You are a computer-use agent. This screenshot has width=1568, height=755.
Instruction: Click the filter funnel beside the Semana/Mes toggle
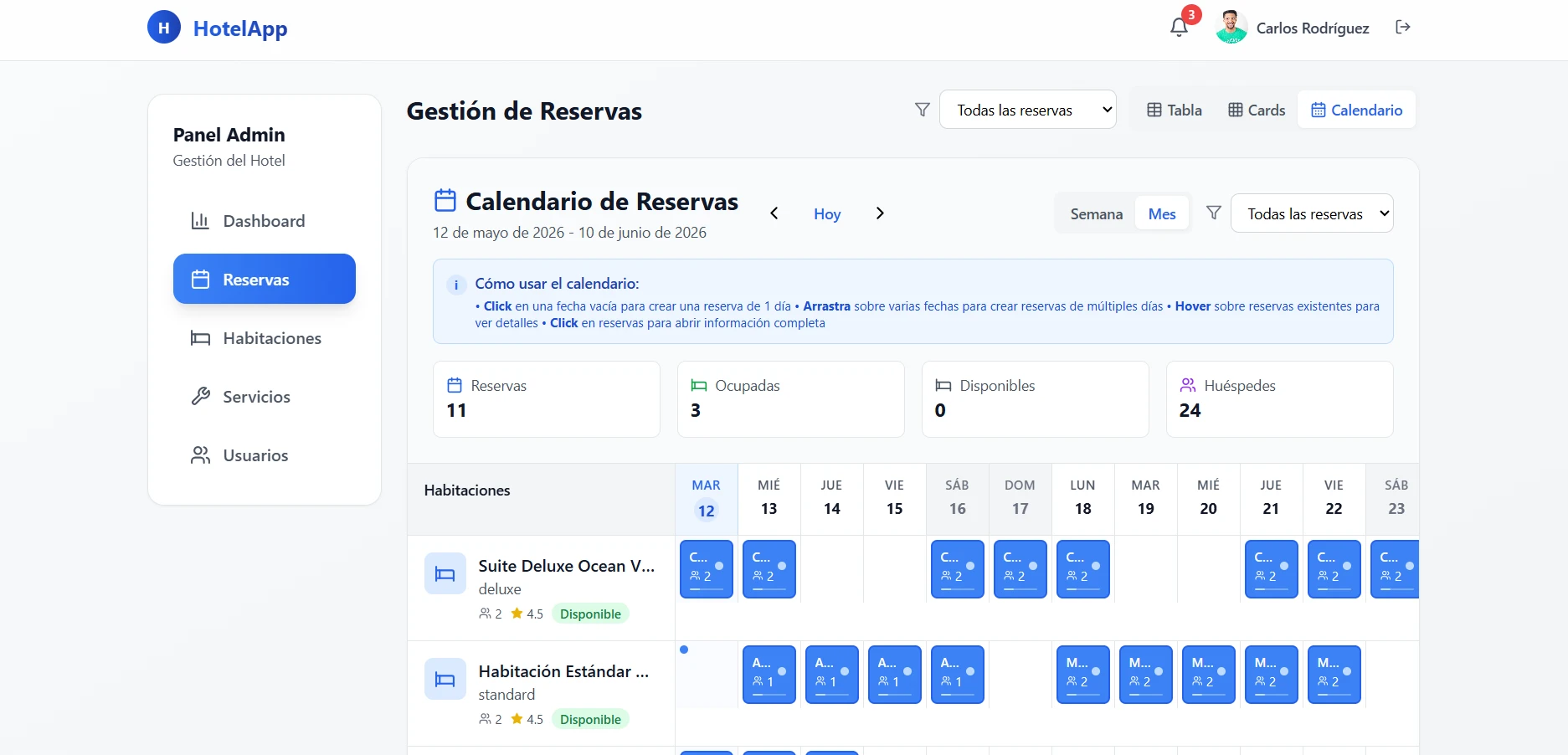[x=1214, y=213]
